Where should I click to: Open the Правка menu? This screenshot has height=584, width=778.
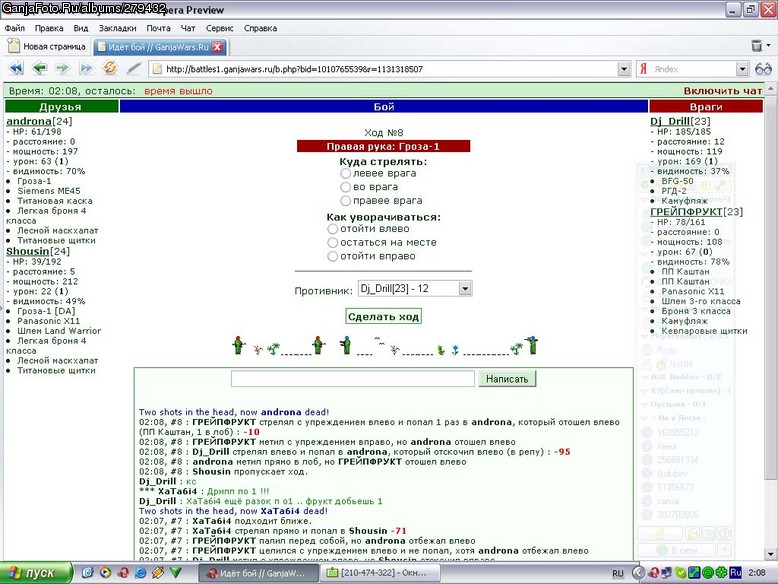[49, 28]
